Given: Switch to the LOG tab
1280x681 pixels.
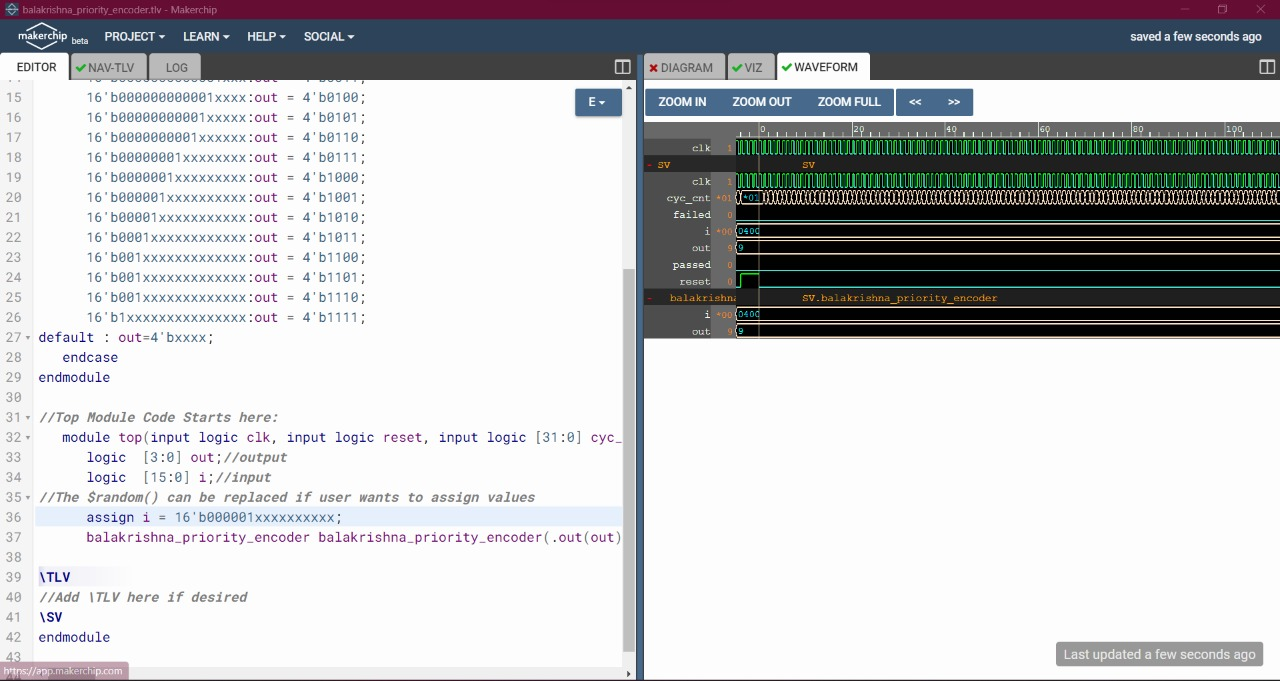Looking at the screenshot, I should [176, 67].
